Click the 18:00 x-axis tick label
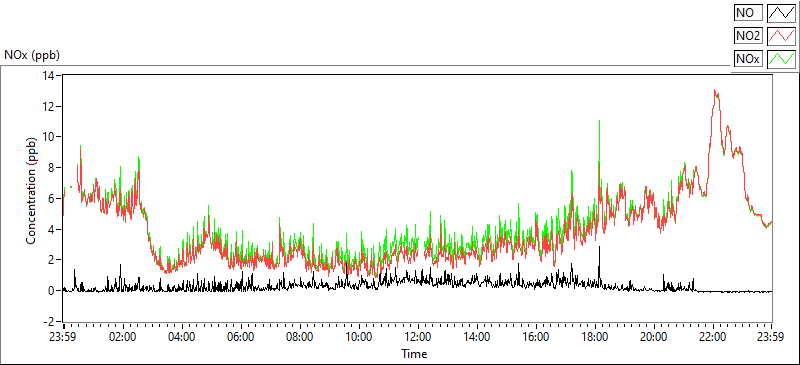 [595, 337]
